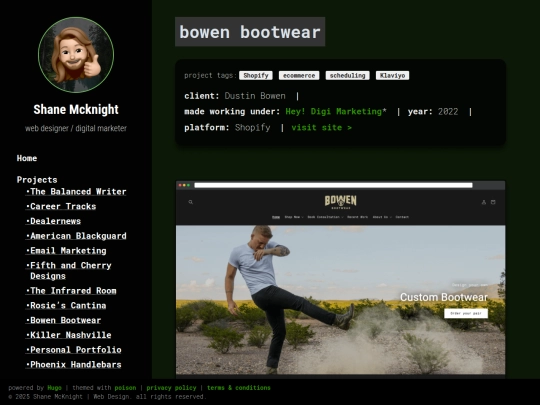Click the scheduling project tag

click(347, 75)
